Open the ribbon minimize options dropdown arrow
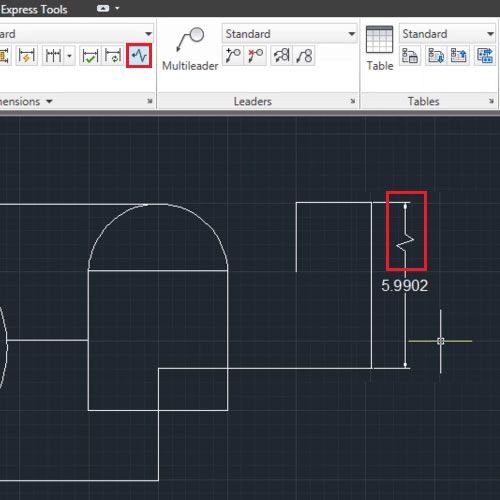The image size is (500, 500). click(x=117, y=8)
